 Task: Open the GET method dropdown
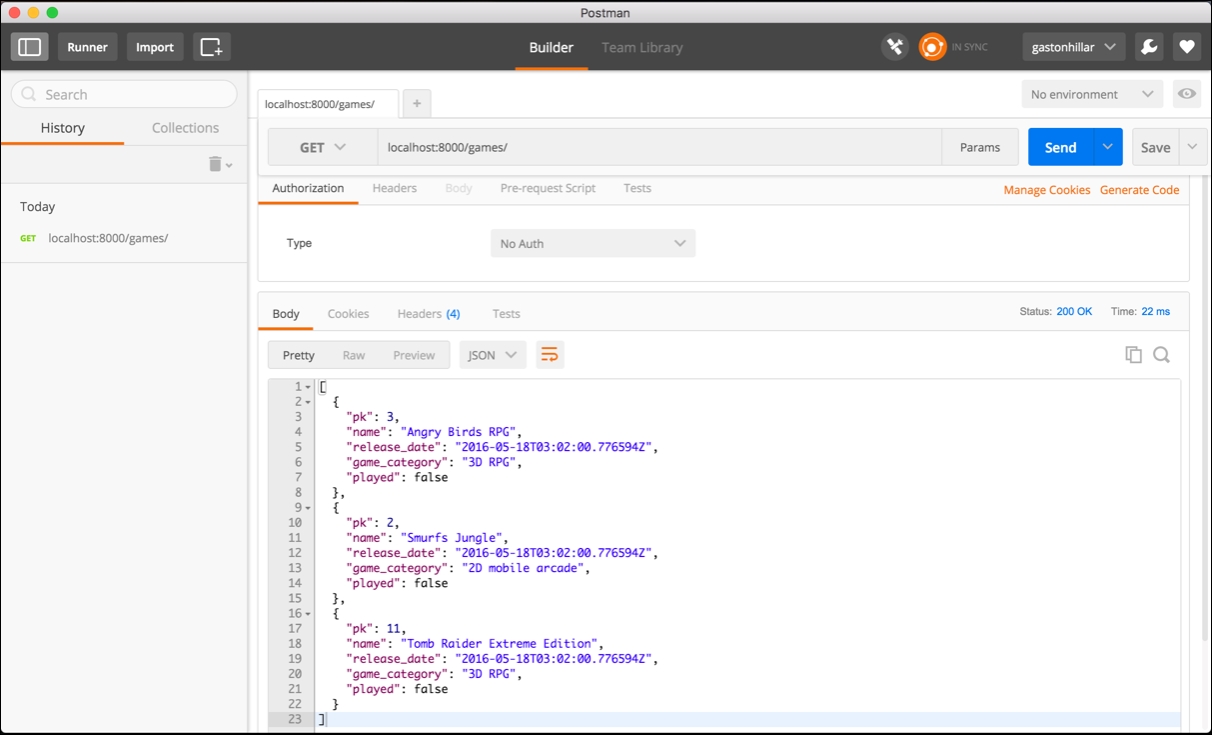tap(321, 146)
